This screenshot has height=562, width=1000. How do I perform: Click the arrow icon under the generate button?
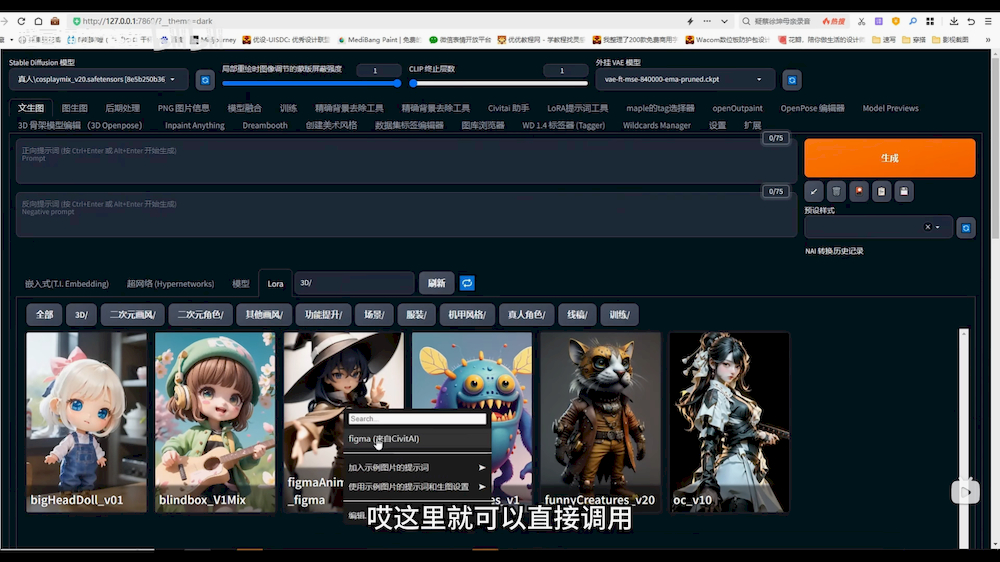pos(814,191)
